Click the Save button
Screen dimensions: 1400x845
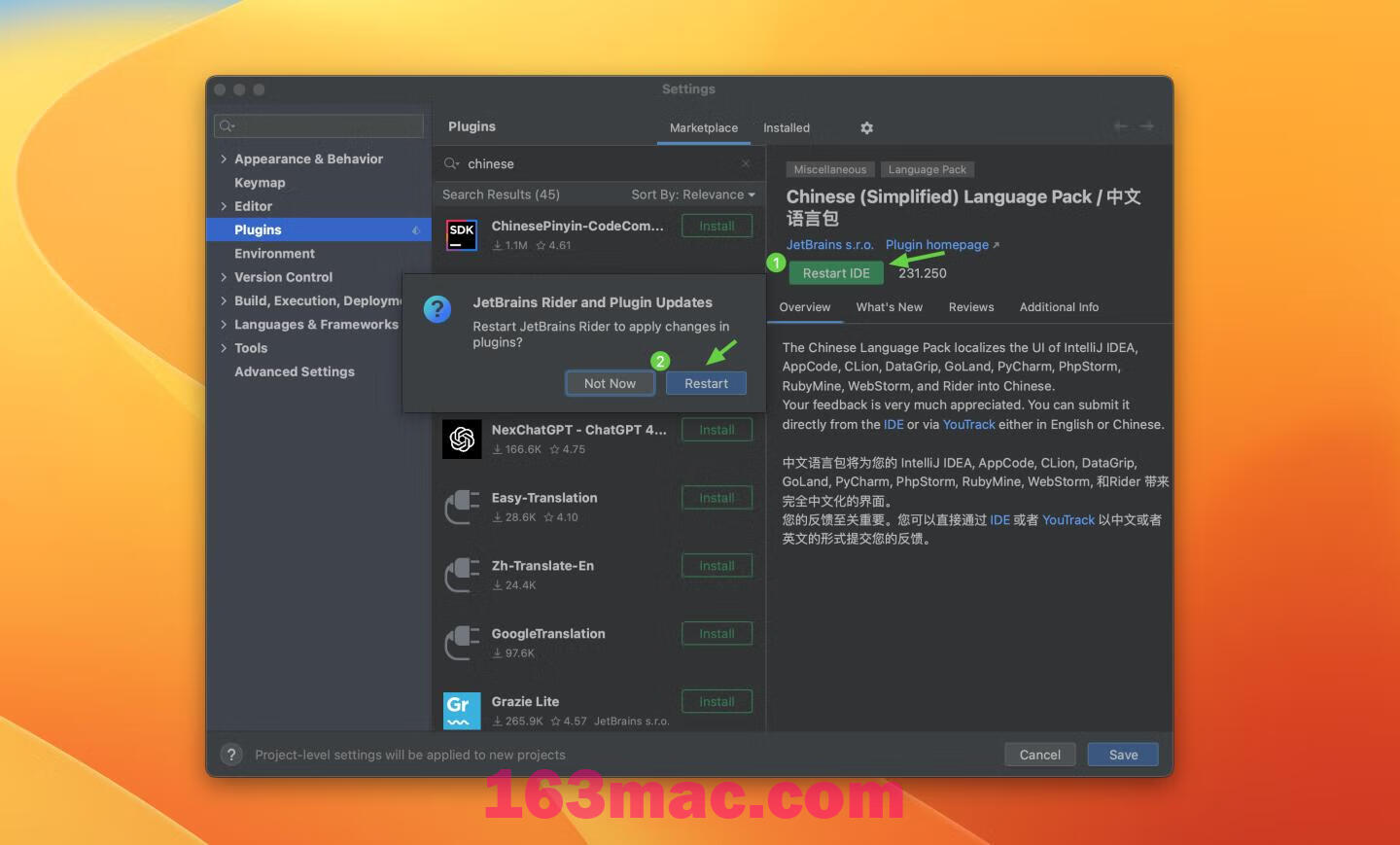click(x=1123, y=755)
